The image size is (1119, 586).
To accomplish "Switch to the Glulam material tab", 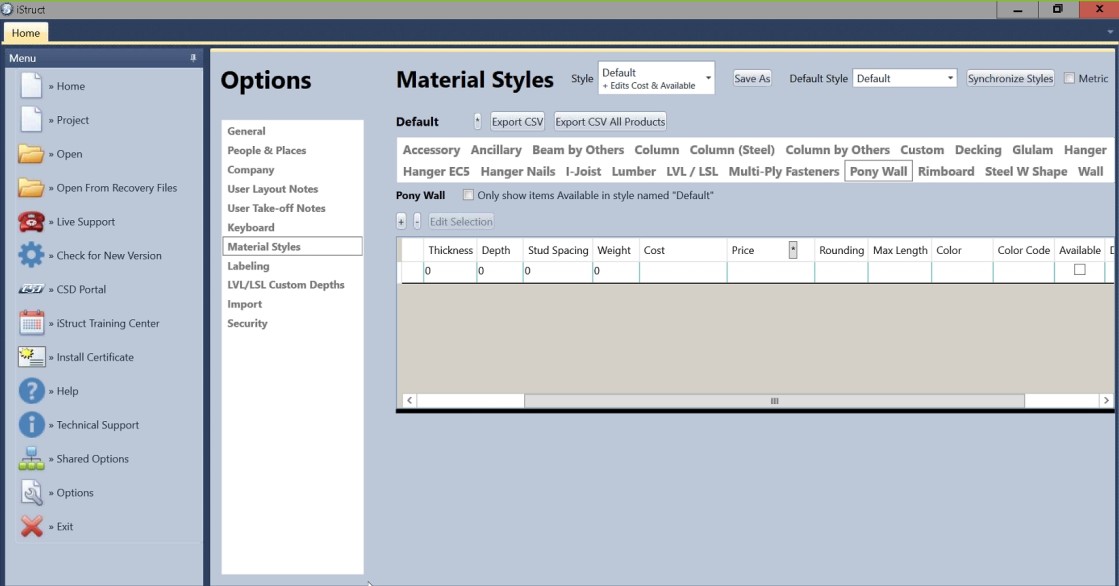I will click(x=1032, y=150).
